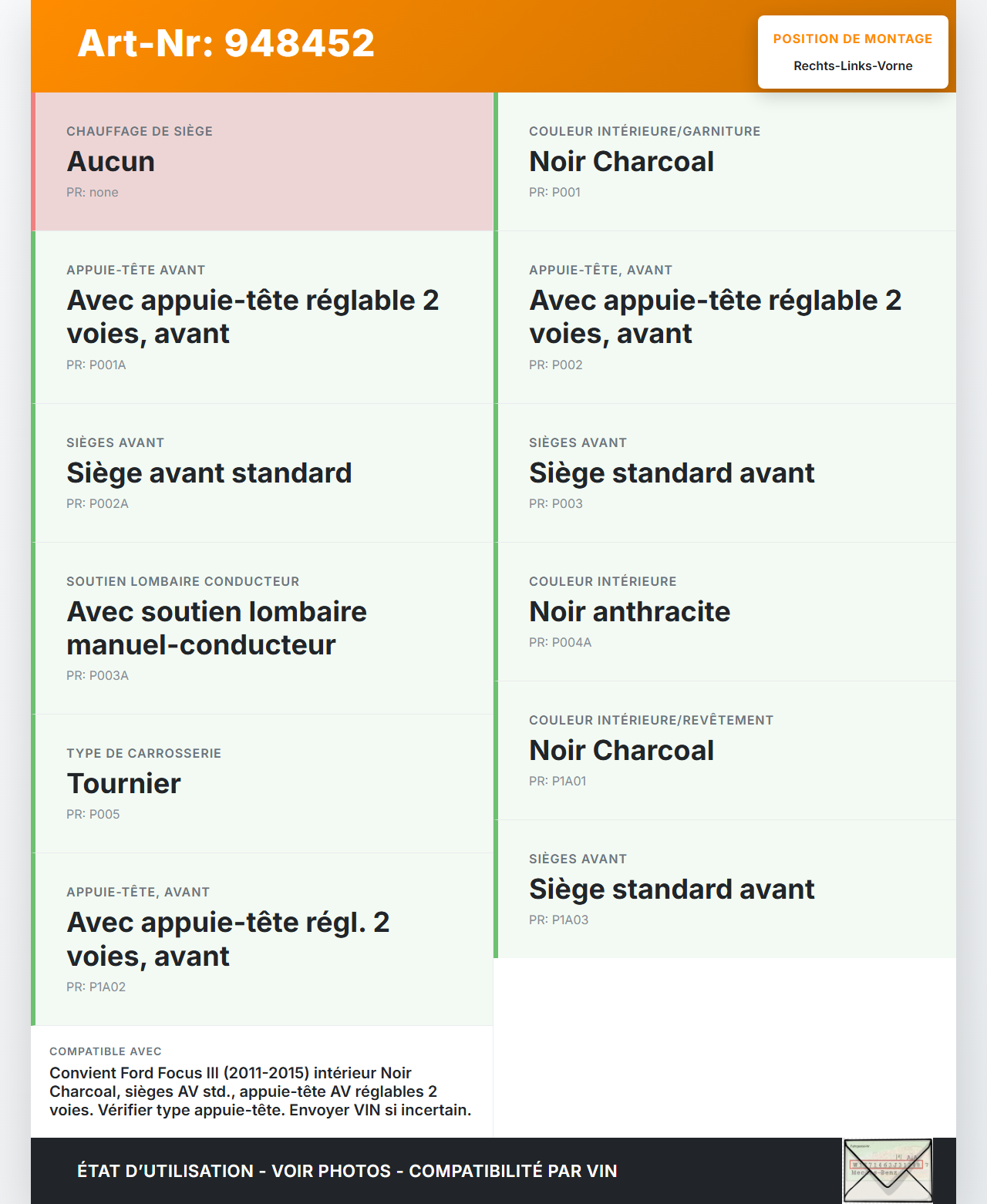The height and width of the screenshot is (1204, 987).
Task: Click the Rechts-Links-Vorne position text
Action: (853, 66)
